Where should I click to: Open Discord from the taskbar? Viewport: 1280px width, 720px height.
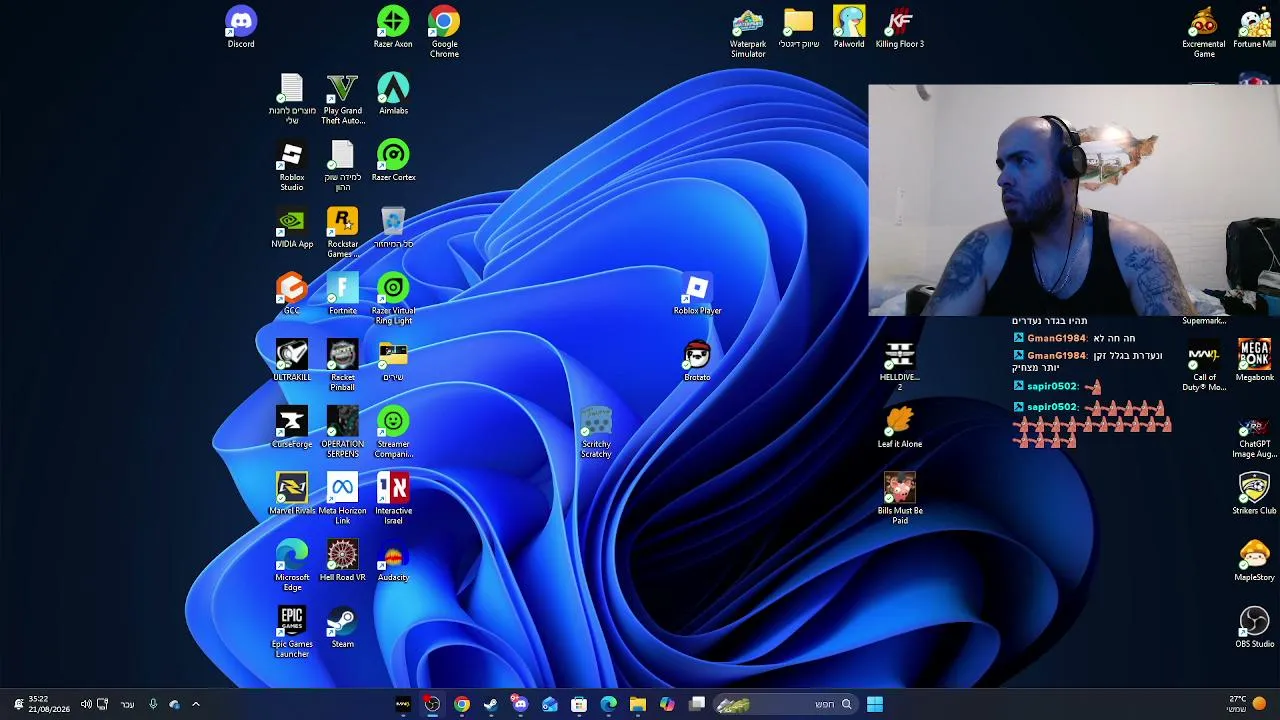pos(520,704)
